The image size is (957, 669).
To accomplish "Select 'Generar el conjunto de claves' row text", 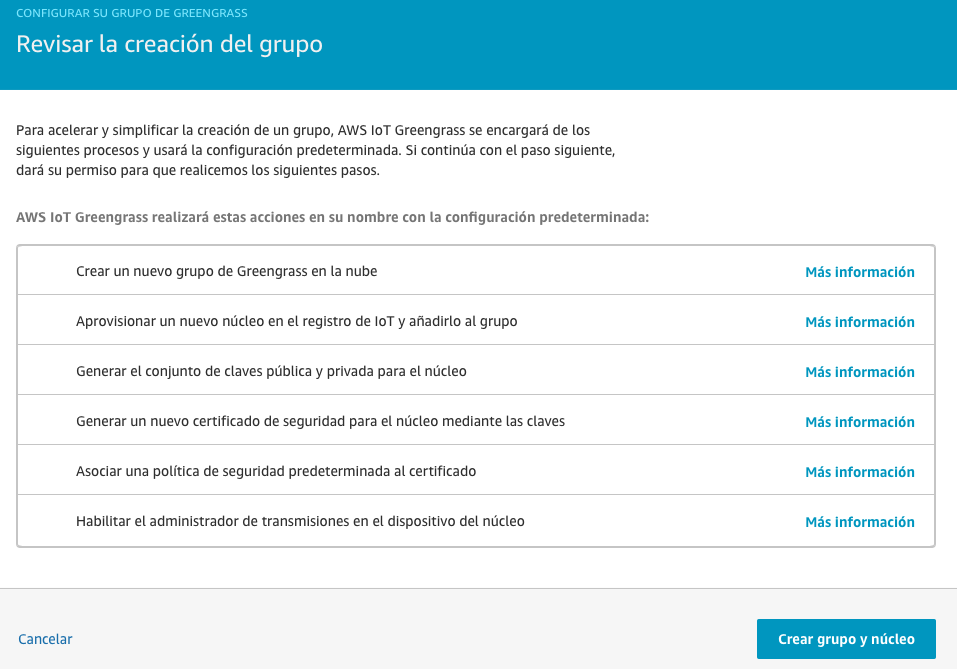I will (271, 372).
